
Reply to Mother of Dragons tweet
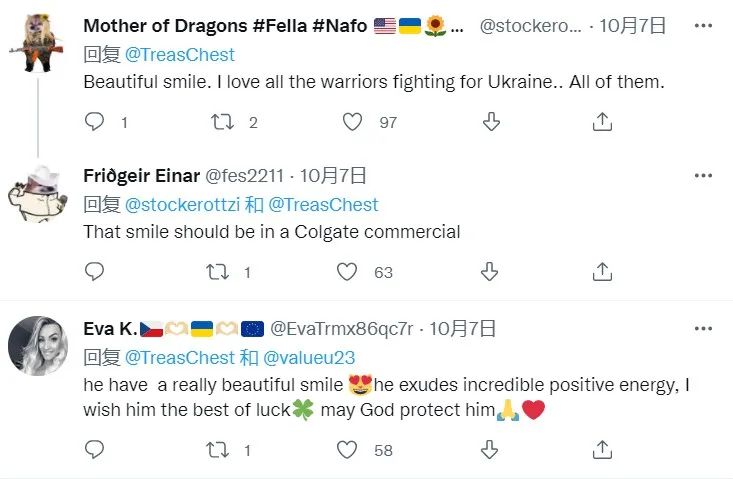(x=95, y=122)
